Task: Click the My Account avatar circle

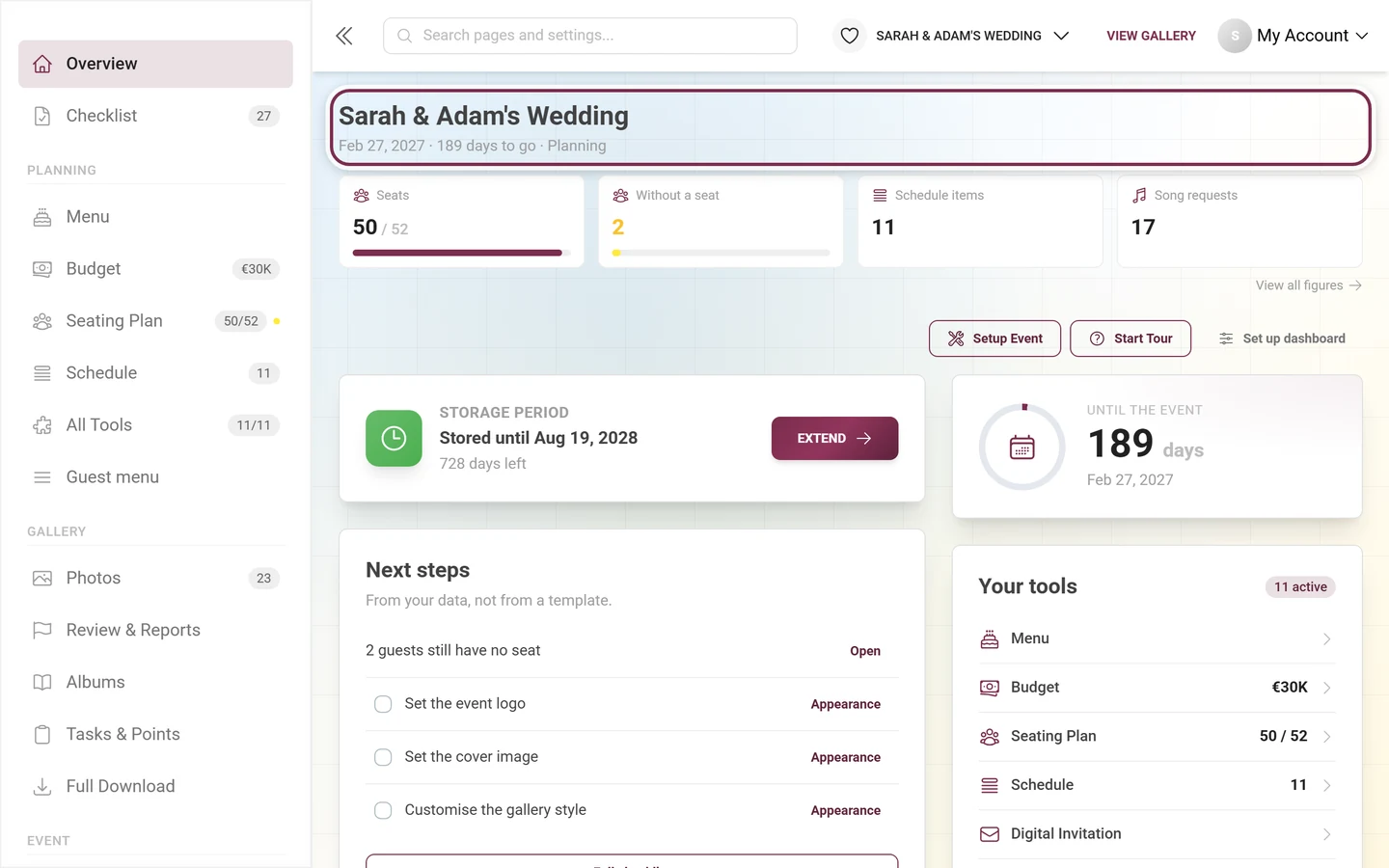Action: click(x=1235, y=36)
